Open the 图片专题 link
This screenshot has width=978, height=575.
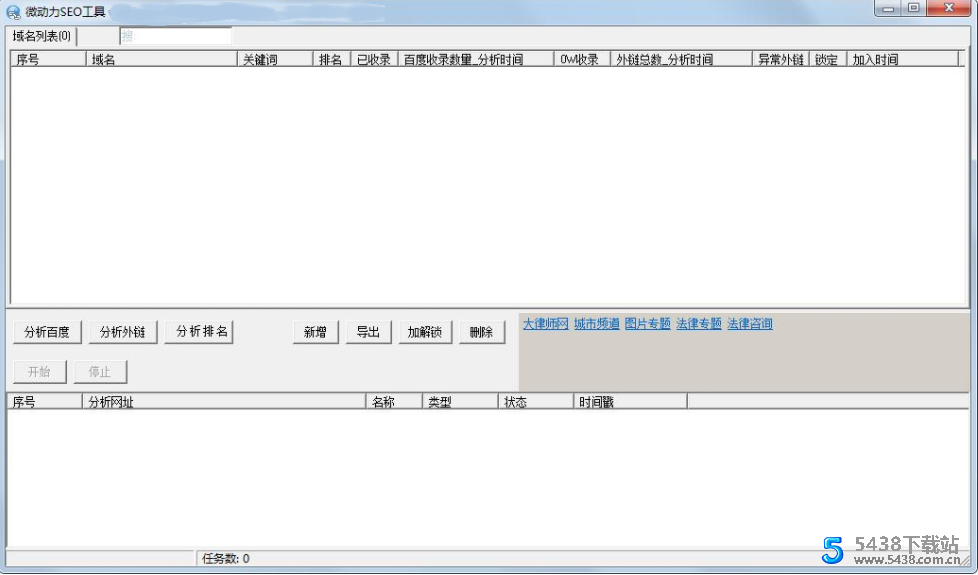click(647, 324)
